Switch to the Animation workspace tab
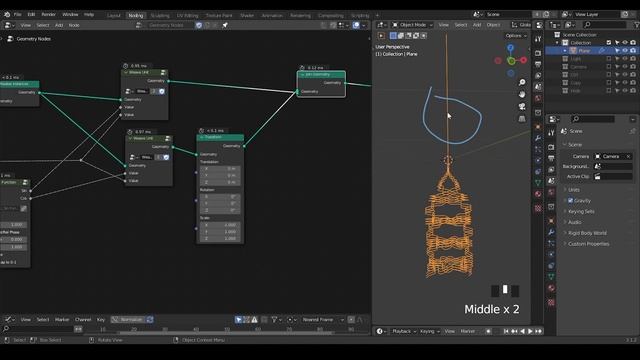Screen dimensions: 640x360 pyautogui.click(x=272, y=16)
